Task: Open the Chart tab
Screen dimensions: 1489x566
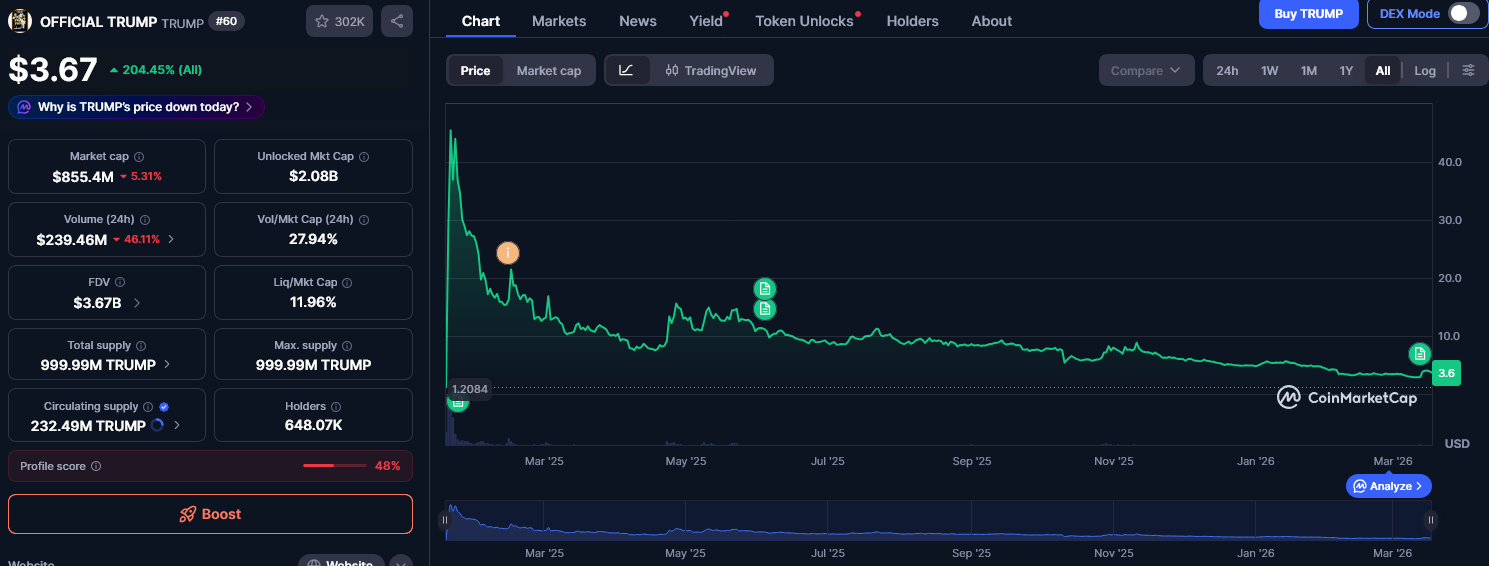Action: [481, 20]
